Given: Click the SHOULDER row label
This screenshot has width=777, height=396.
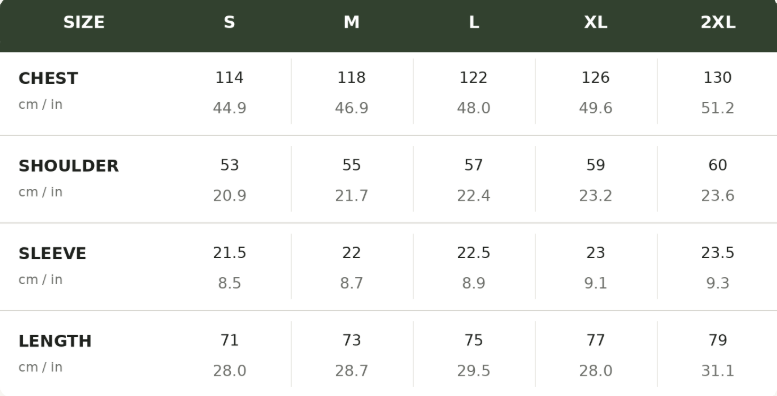Looking at the screenshot, I should coord(68,166).
